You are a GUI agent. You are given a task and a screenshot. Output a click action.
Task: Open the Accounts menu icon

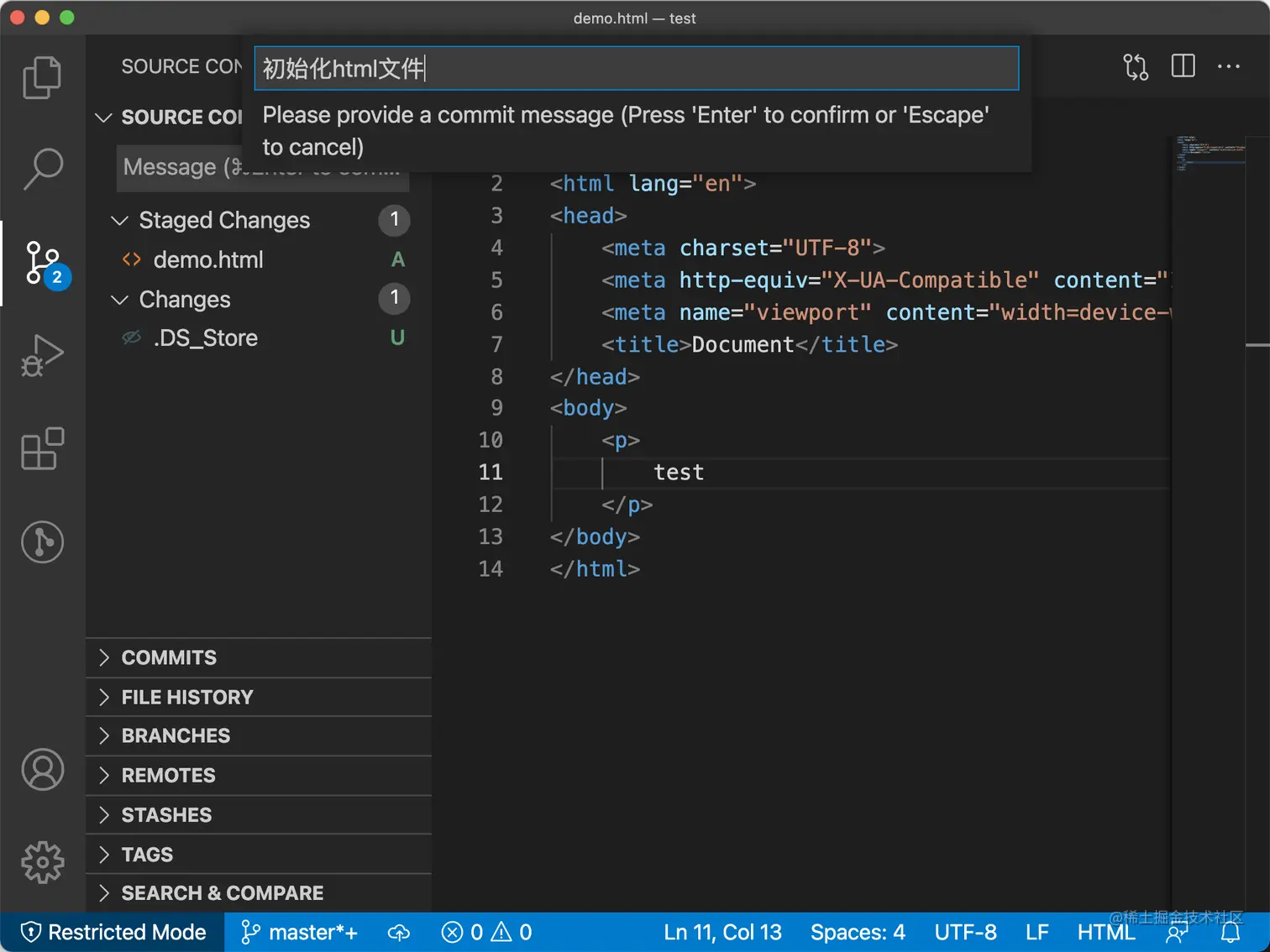click(x=42, y=770)
